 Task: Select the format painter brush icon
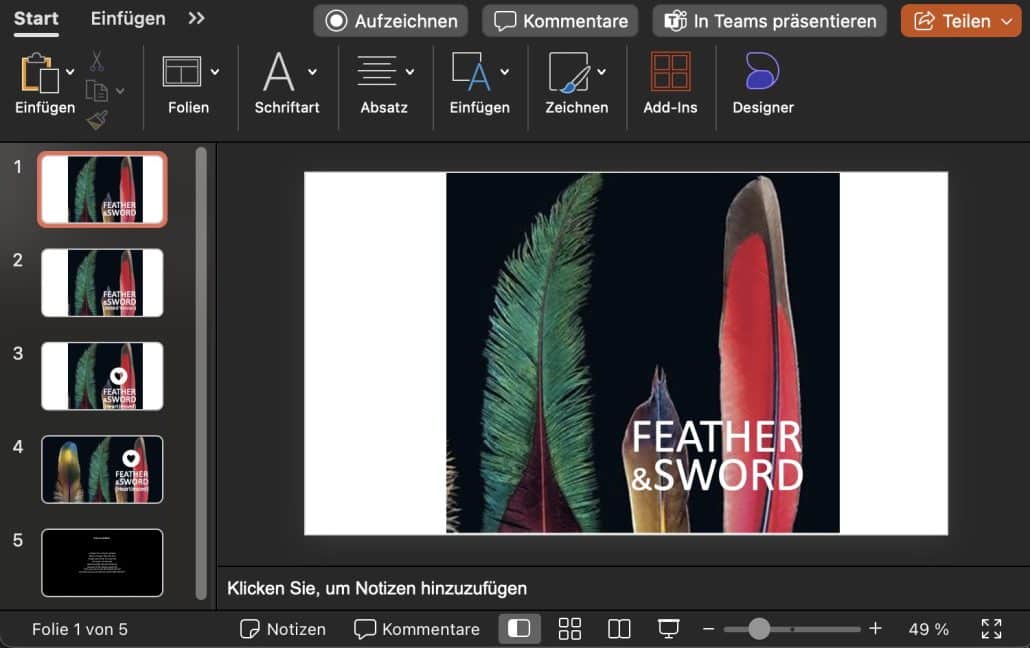(x=97, y=120)
